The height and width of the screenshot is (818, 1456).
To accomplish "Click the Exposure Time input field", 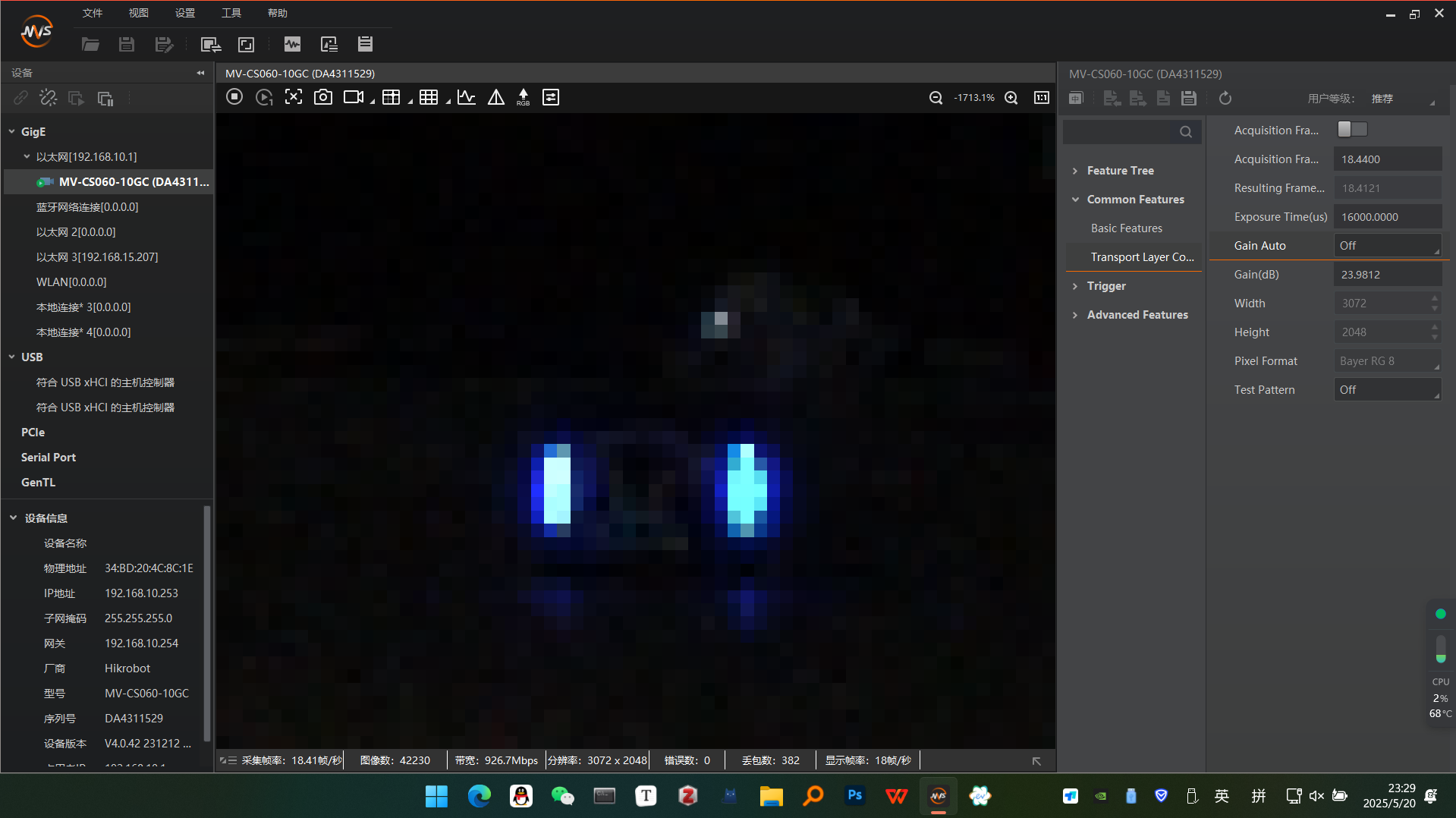I will (x=1387, y=217).
